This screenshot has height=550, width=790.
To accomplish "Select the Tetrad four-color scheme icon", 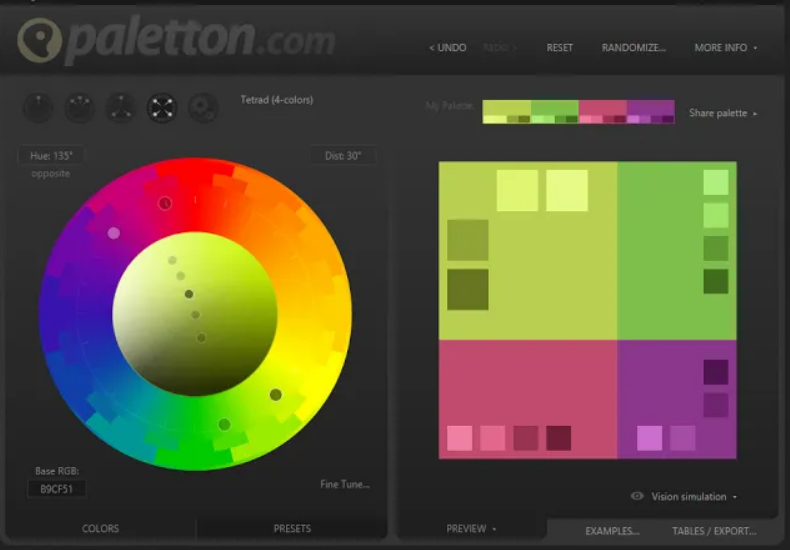I will (162, 108).
